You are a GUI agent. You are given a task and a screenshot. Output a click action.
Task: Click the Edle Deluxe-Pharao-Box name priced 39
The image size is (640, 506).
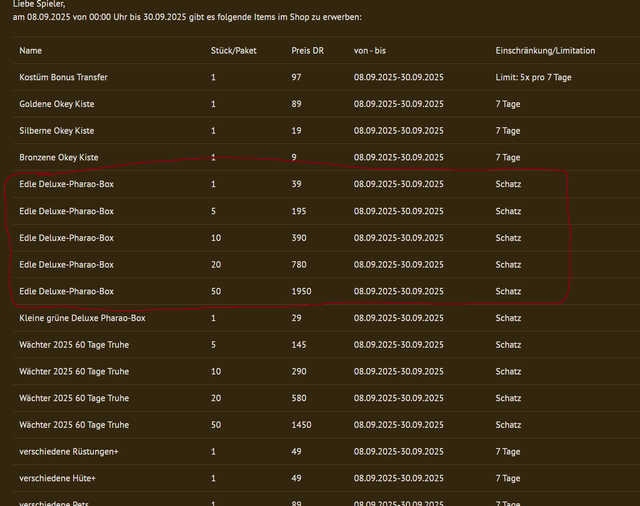pyautogui.click(x=67, y=184)
